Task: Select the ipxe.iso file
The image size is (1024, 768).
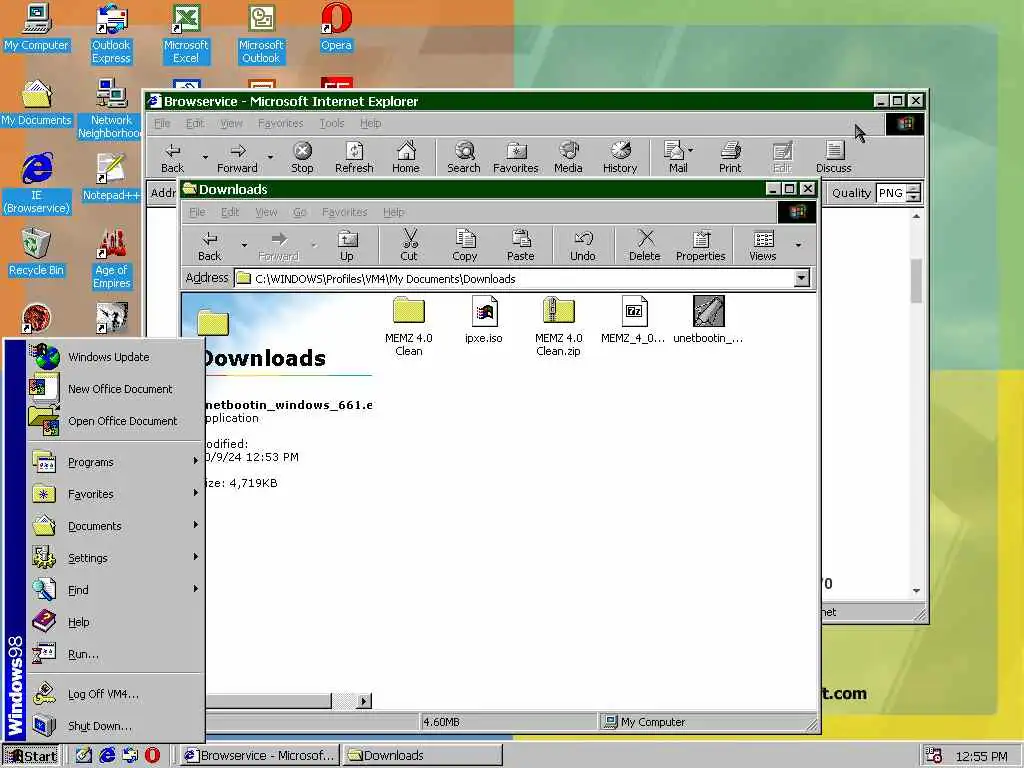Action: click(x=484, y=319)
